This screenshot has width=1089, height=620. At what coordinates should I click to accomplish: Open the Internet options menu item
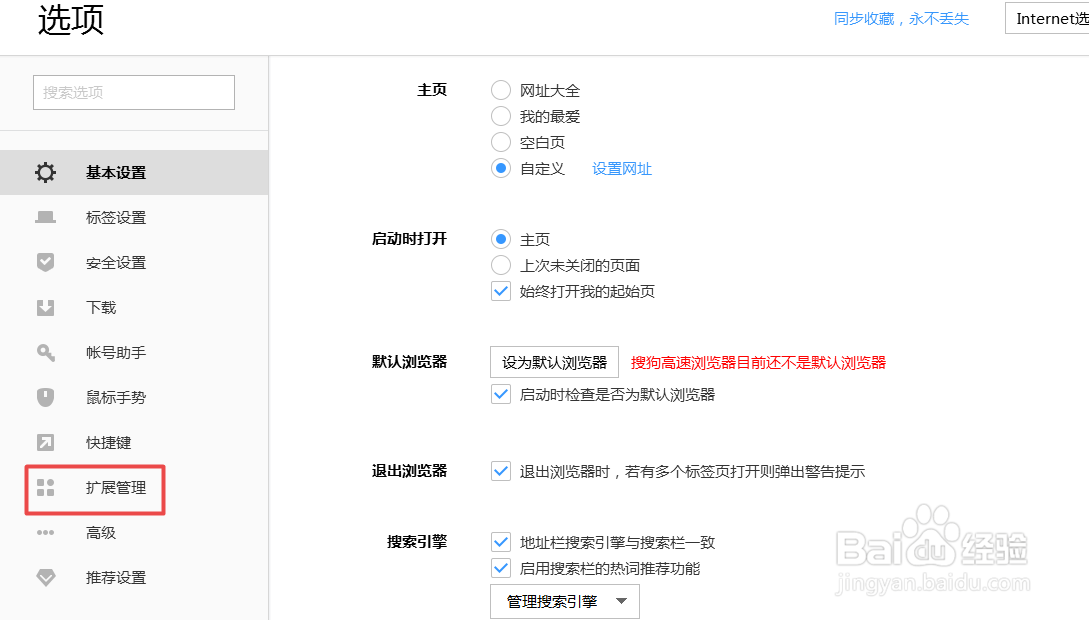click(x=1047, y=17)
